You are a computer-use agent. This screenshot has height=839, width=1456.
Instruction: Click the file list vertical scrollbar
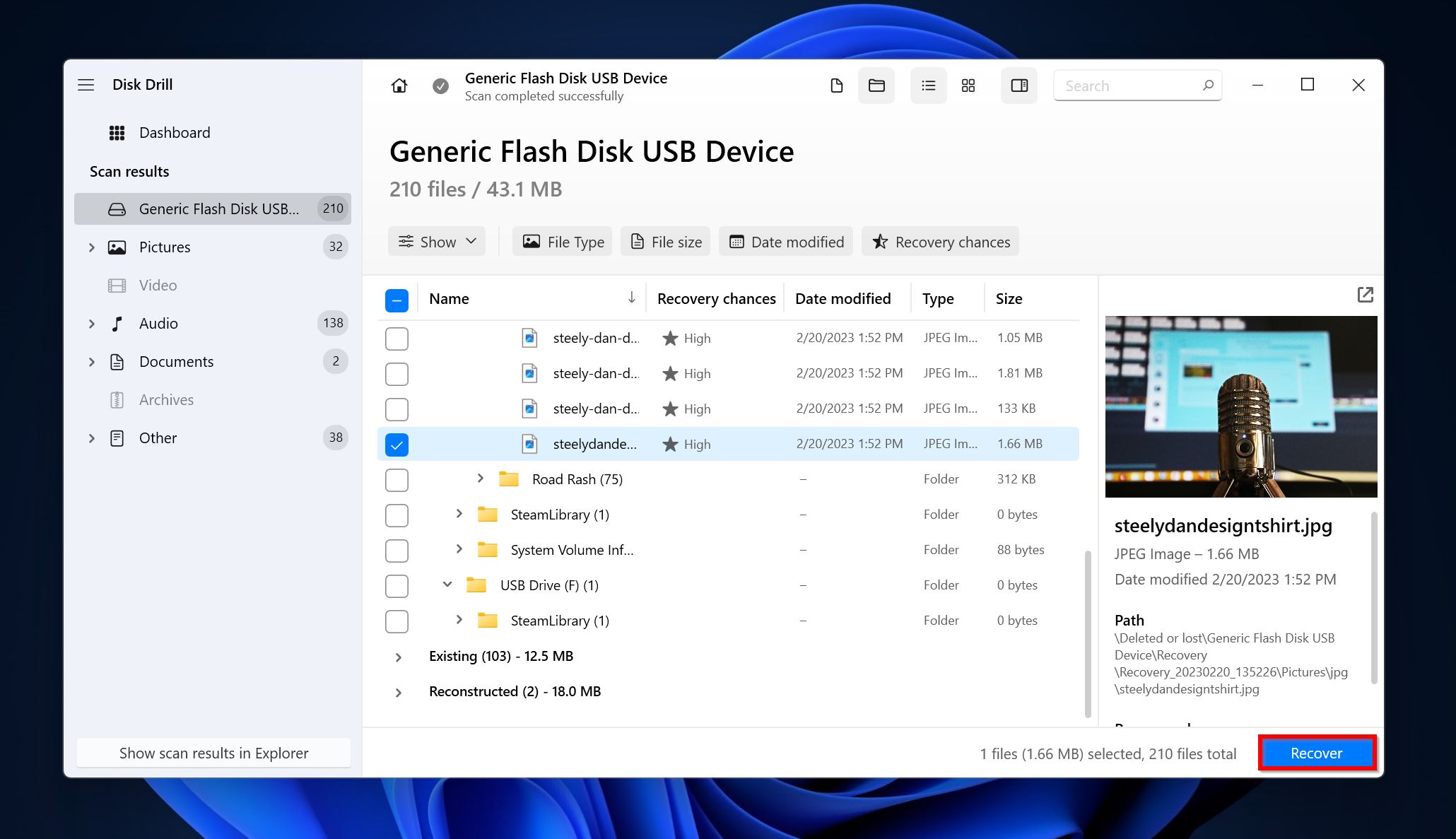coord(1088,633)
